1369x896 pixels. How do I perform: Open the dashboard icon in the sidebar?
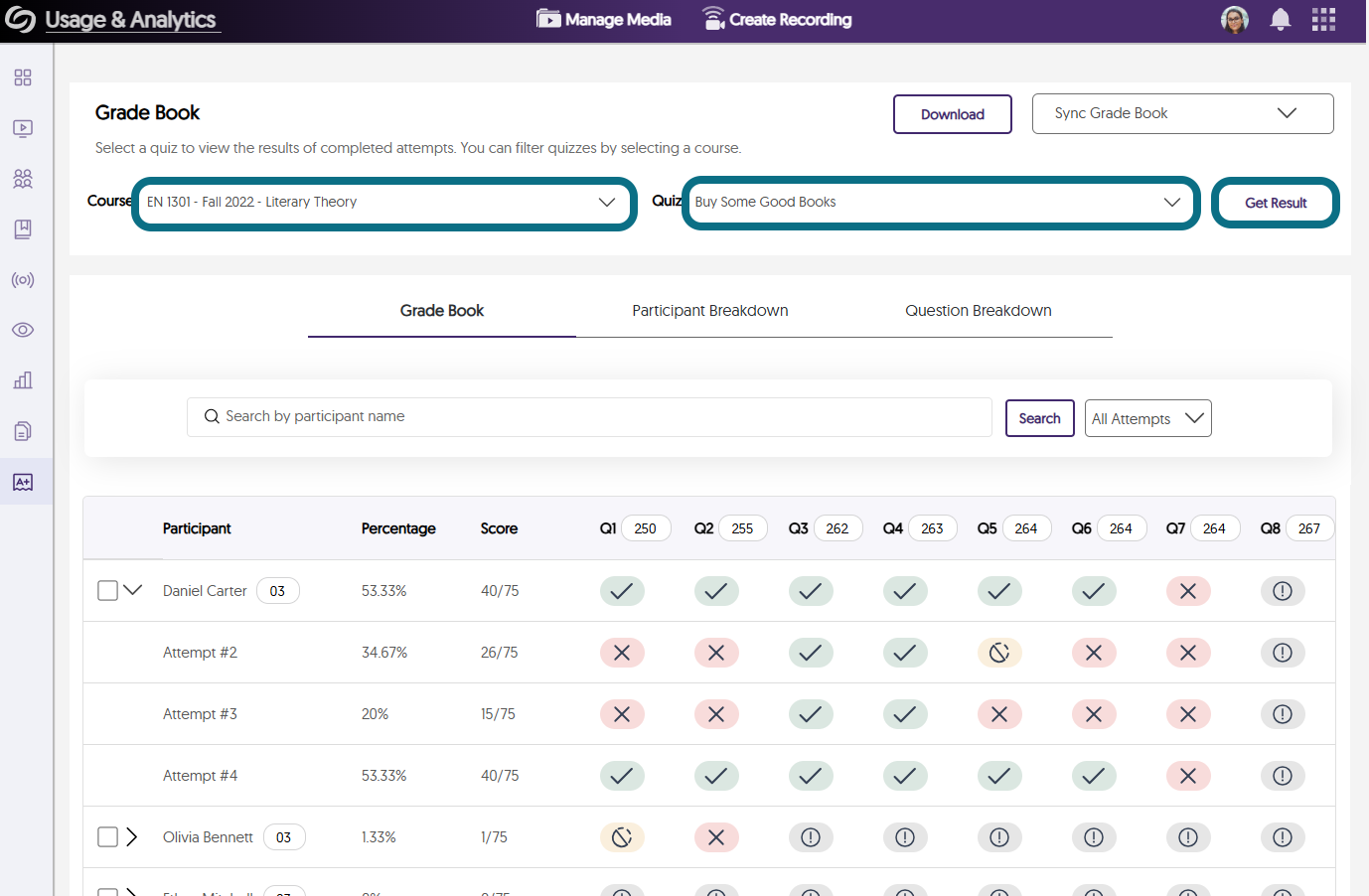(x=23, y=77)
